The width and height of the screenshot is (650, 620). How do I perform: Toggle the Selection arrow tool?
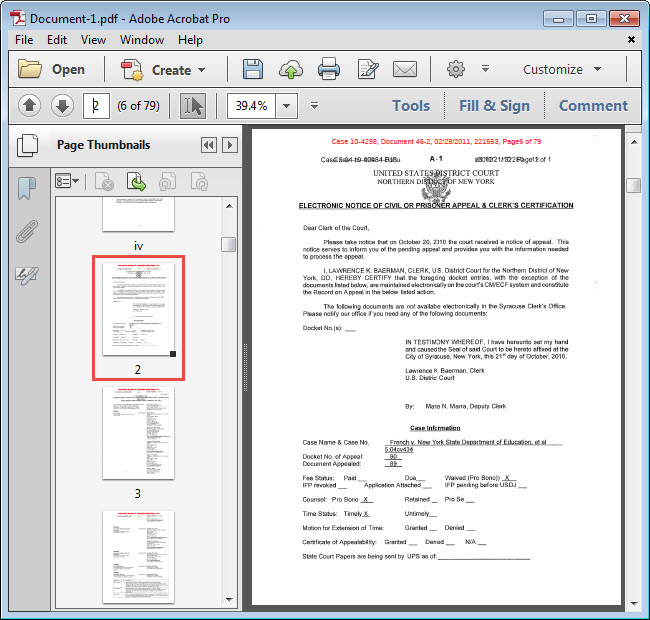[x=192, y=105]
